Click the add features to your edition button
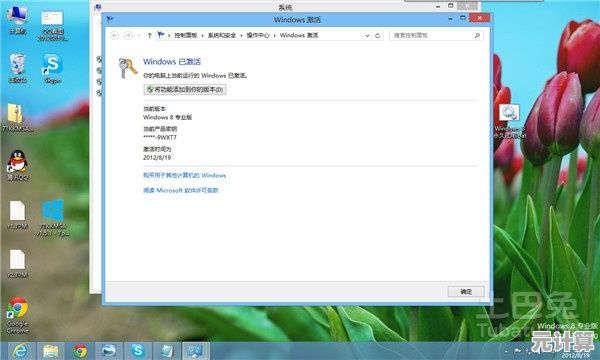Viewport: 600px width, 360px height. [185, 90]
